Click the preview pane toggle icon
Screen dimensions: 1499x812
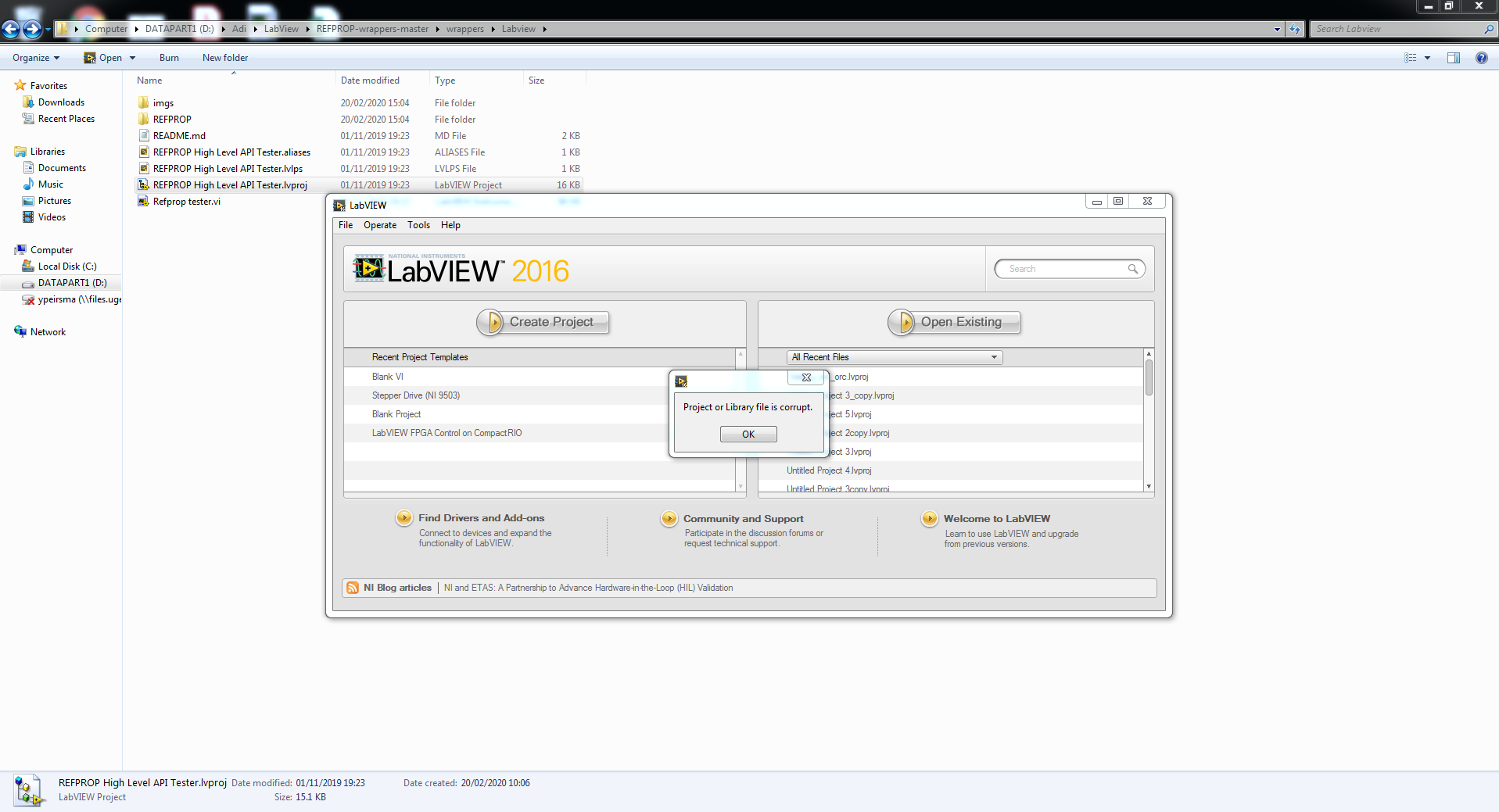(1454, 57)
